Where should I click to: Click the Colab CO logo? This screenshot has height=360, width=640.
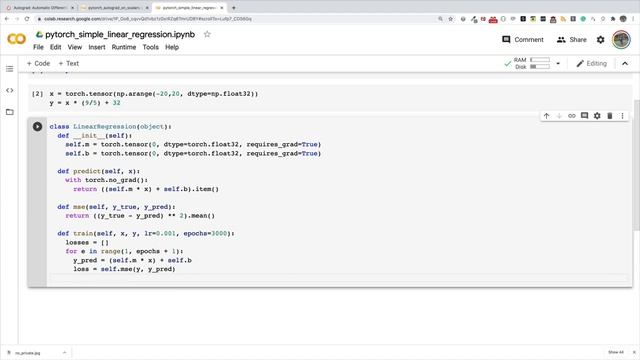[x=16, y=39]
